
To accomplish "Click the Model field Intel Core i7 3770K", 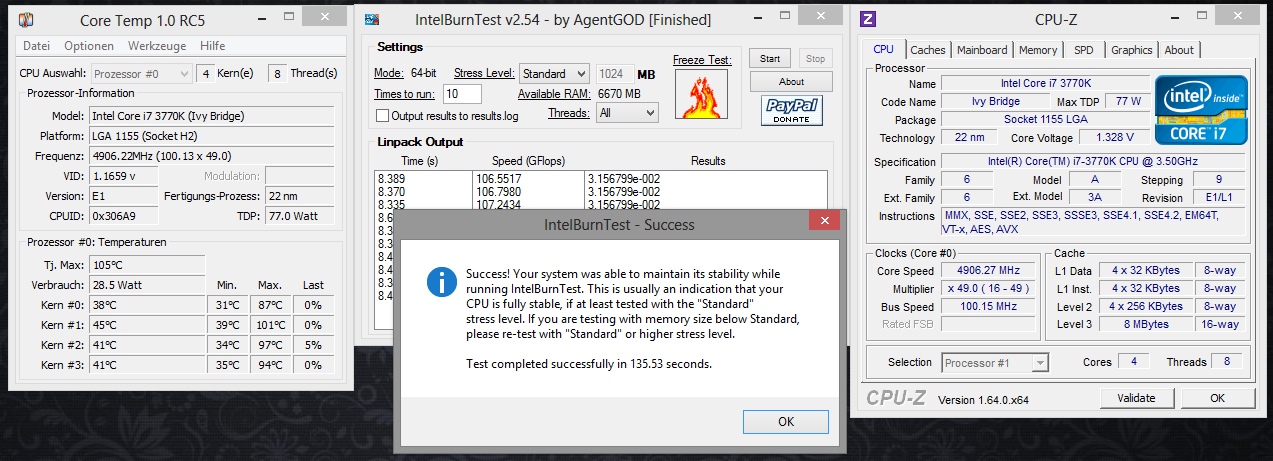I will [212, 116].
